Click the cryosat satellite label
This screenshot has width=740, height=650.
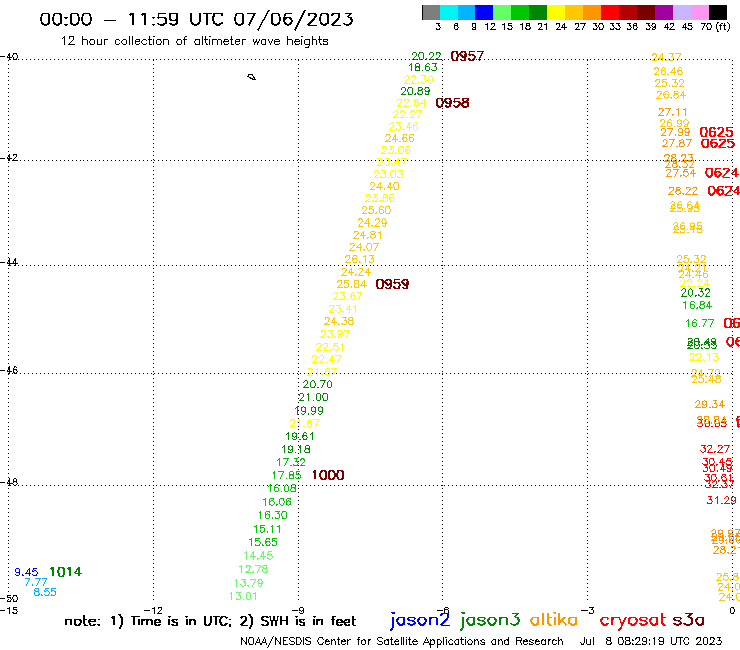[633, 621]
